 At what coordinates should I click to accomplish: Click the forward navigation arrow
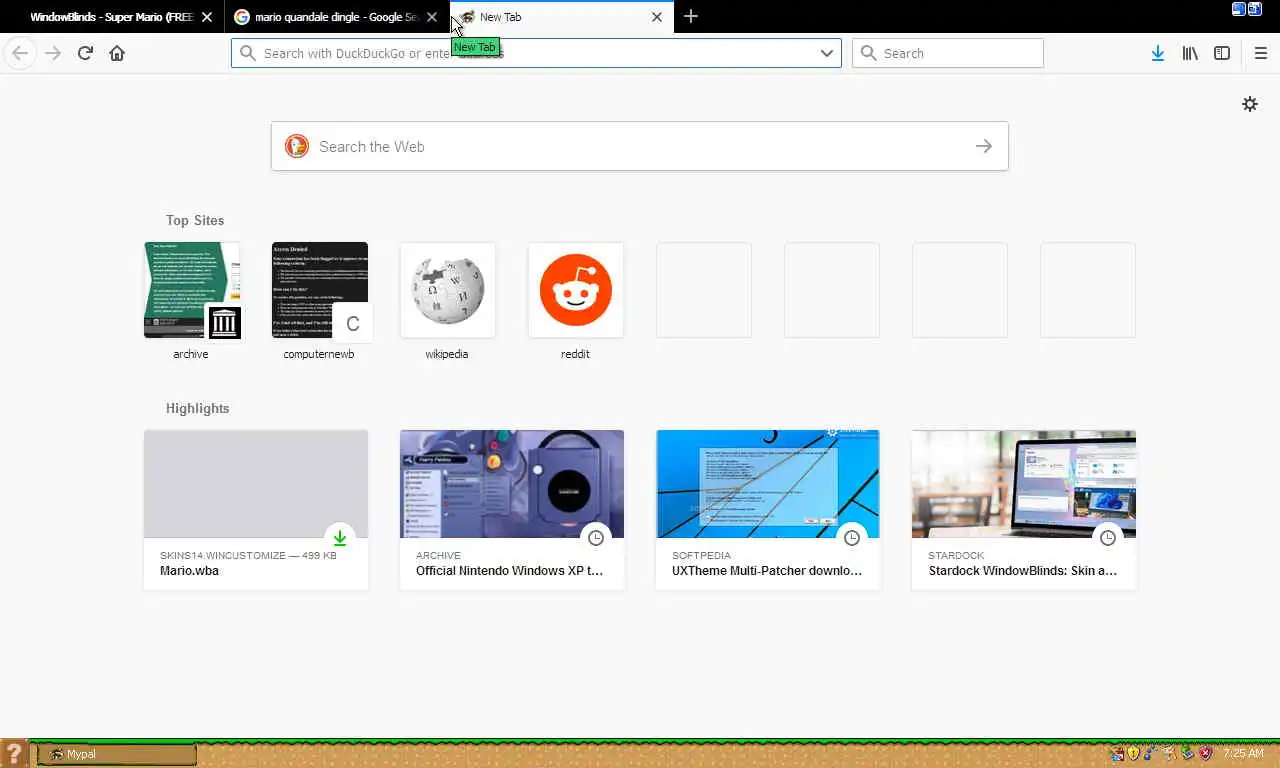[53, 53]
